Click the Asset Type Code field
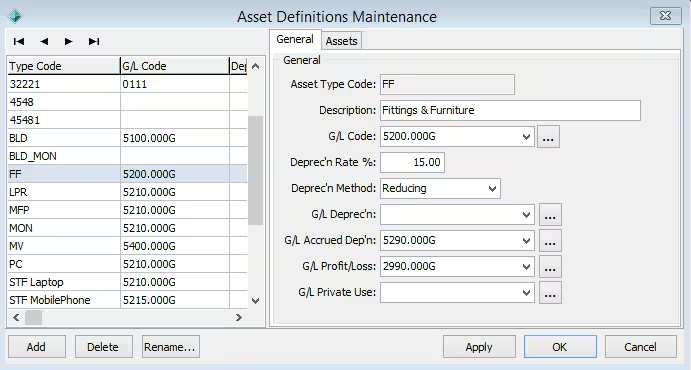 pos(447,84)
